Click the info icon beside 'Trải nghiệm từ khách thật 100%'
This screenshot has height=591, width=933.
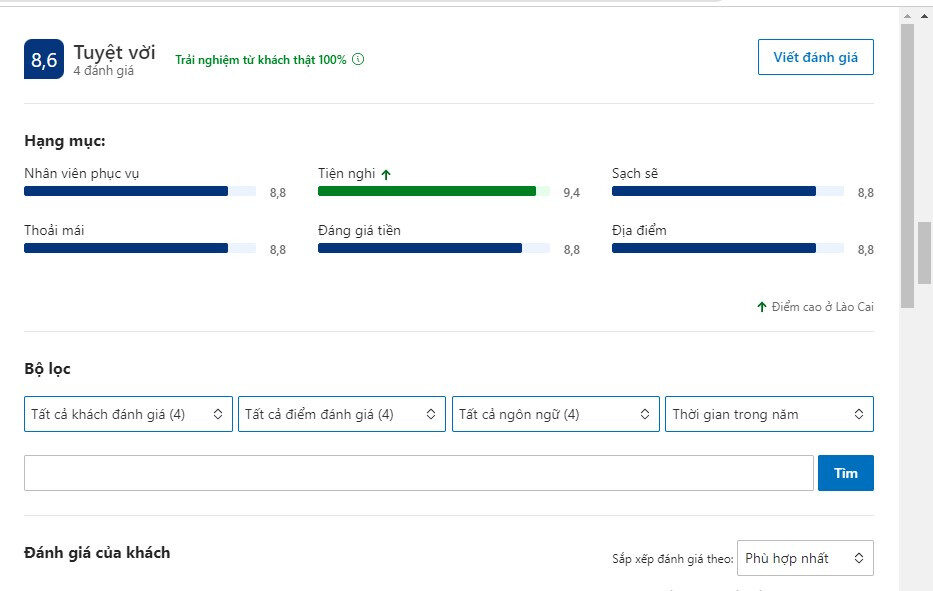point(358,60)
